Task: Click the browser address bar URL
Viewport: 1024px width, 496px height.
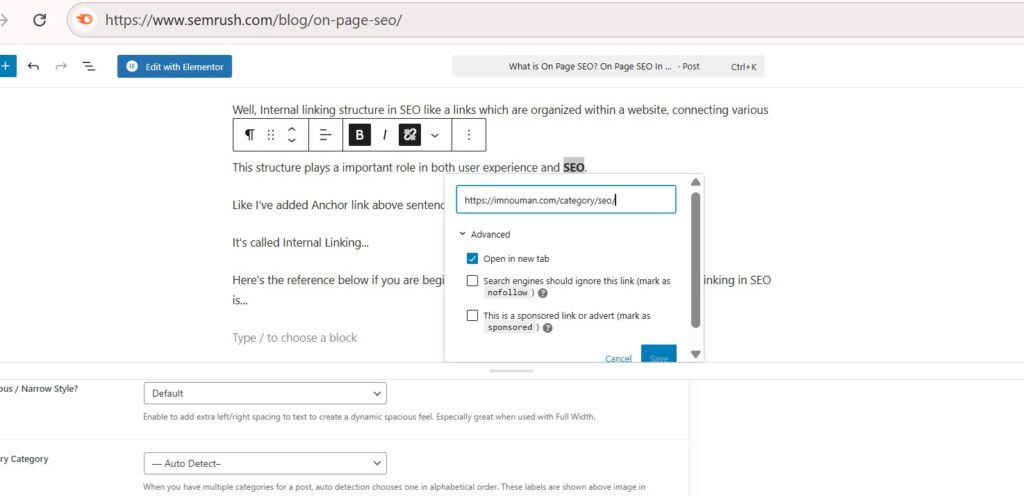Action: [253, 20]
